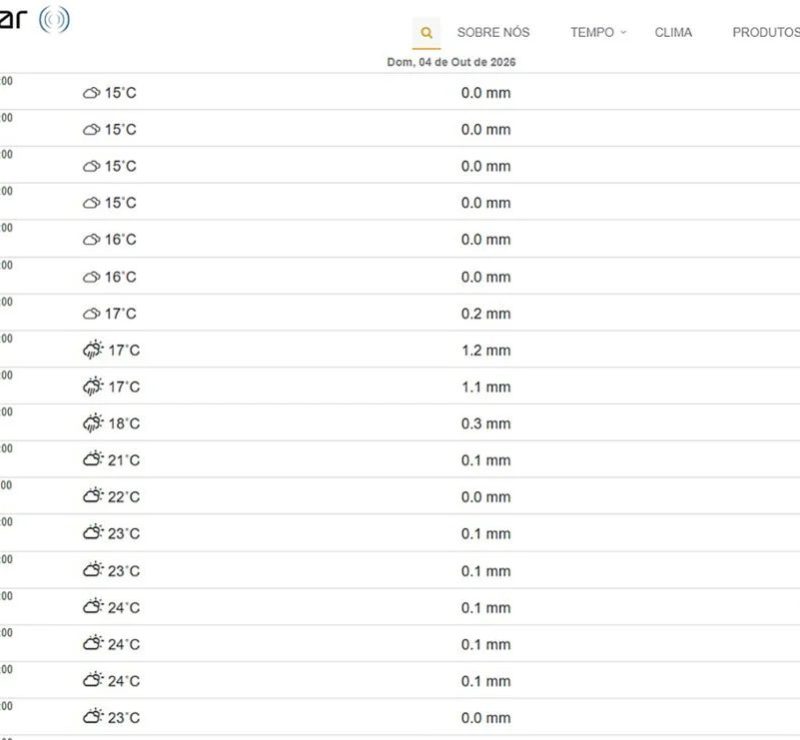Select the 0.0 mm value in the 22°C row
Screen dimensions: 800x740
tap(486, 497)
